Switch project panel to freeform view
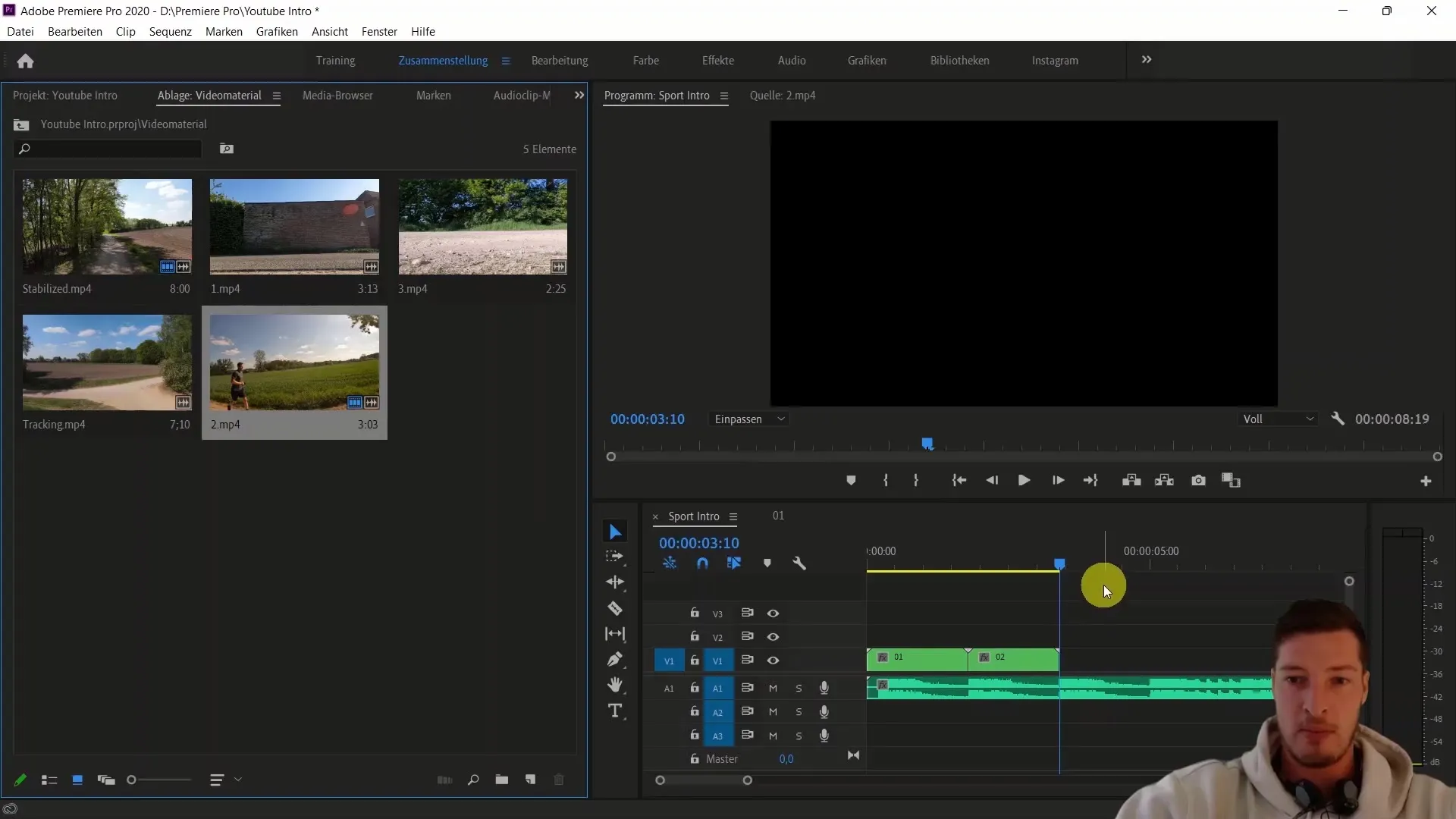 pos(106,780)
